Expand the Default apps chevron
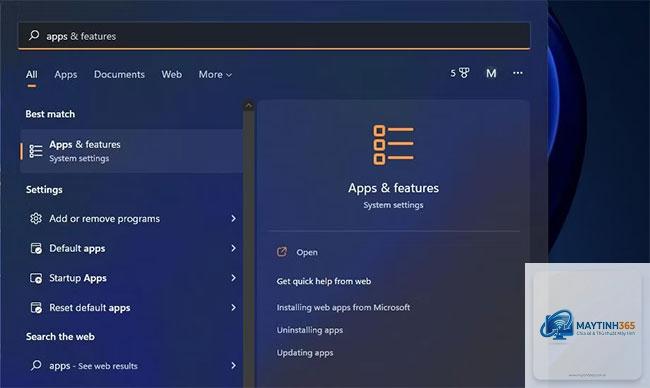The image size is (650, 388). tap(233, 248)
